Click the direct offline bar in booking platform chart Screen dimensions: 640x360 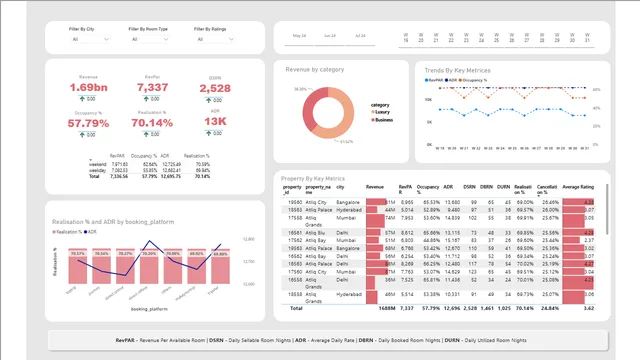tap(149, 266)
